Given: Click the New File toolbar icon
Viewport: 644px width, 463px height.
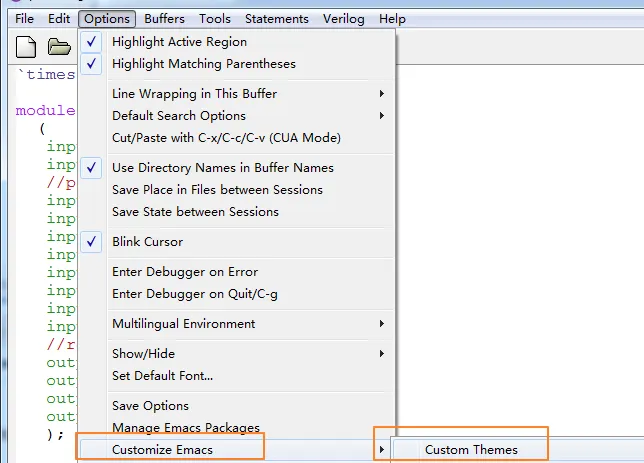Looking at the screenshot, I should point(27,46).
